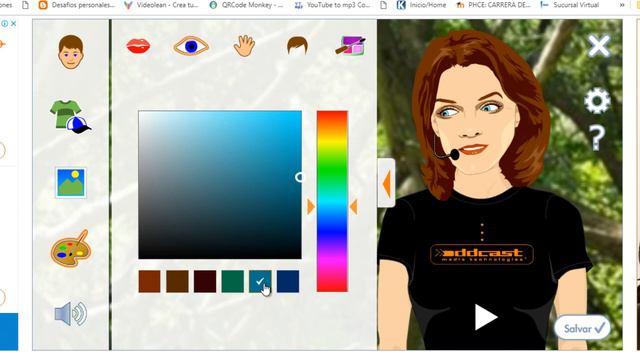Click the left orange hue marker arrow
The height and width of the screenshot is (360, 640).
tap(311, 207)
